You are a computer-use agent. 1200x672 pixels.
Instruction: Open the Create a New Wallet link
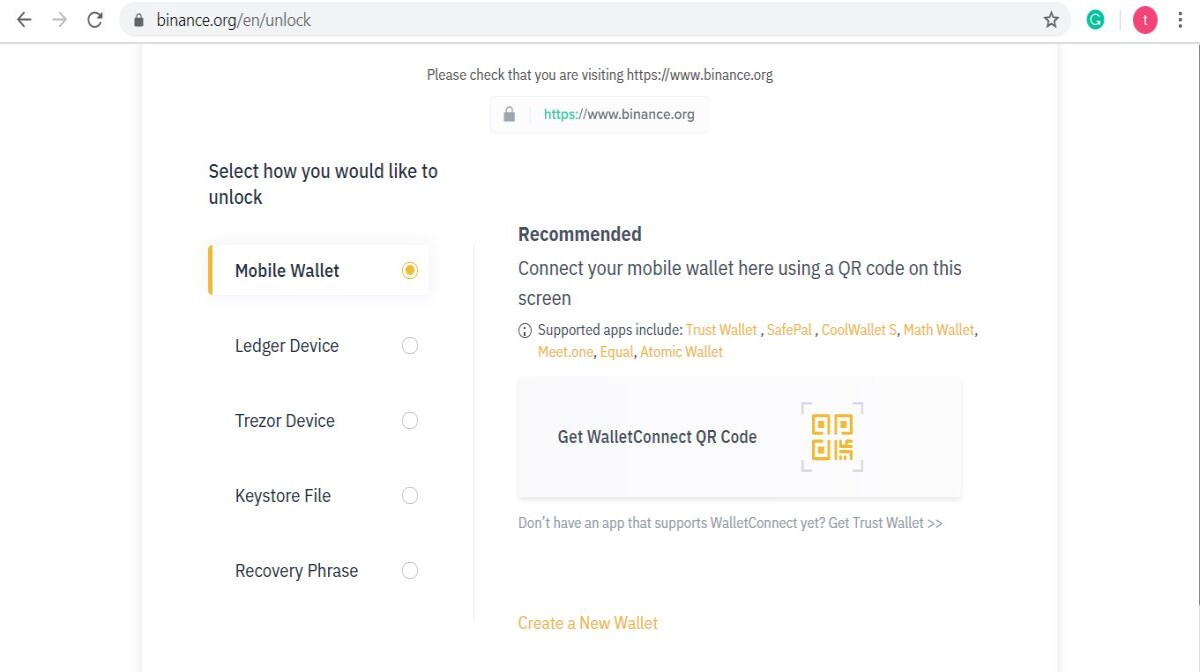pyautogui.click(x=588, y=623)
